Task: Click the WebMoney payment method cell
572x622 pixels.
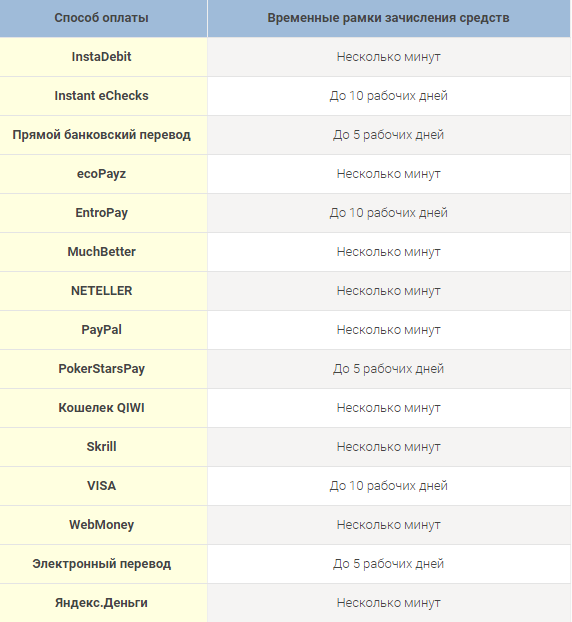Action: point(101,525)
